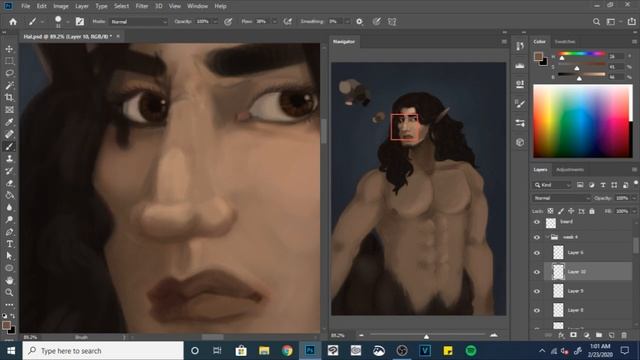Hide the week 4 group
This screenshot has height=360, width=640.
[537, 237]
